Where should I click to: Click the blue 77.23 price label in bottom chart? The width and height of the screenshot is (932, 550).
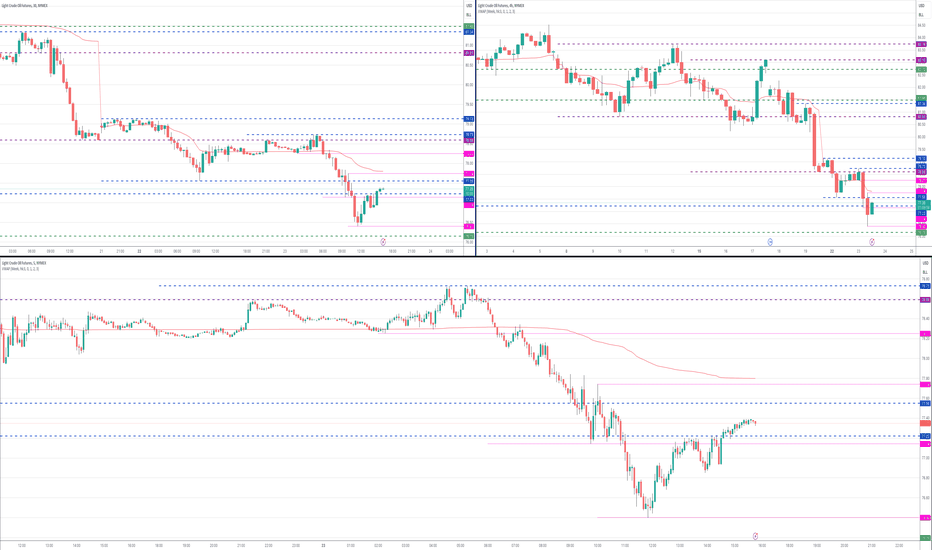[x=925, y=436]
